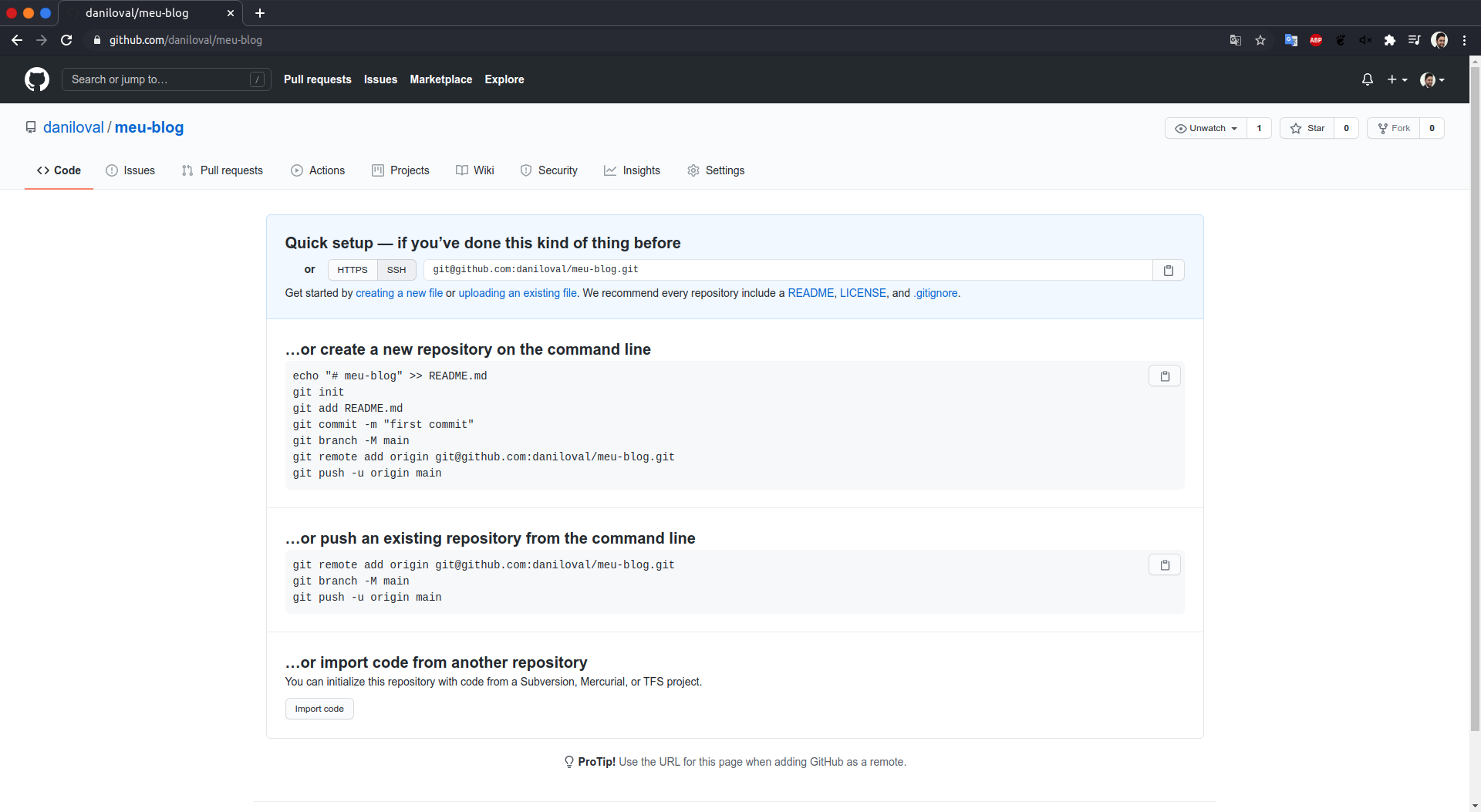Expand the Unwatch dropdown
Screen dimensions: 1481x812
pyautogui.click(x=1206, y=128)
